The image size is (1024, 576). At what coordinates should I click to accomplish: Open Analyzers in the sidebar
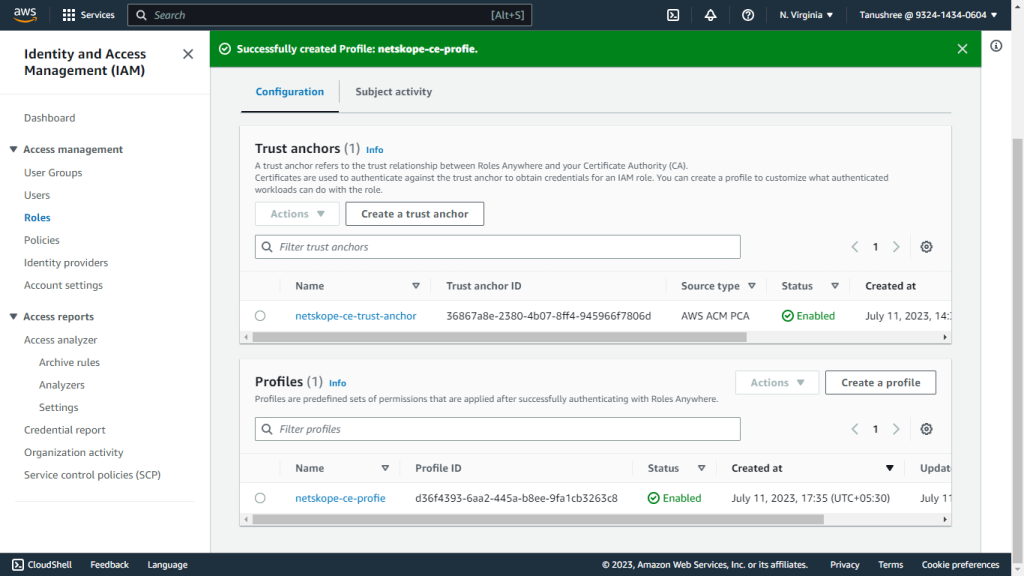[61, 385]
